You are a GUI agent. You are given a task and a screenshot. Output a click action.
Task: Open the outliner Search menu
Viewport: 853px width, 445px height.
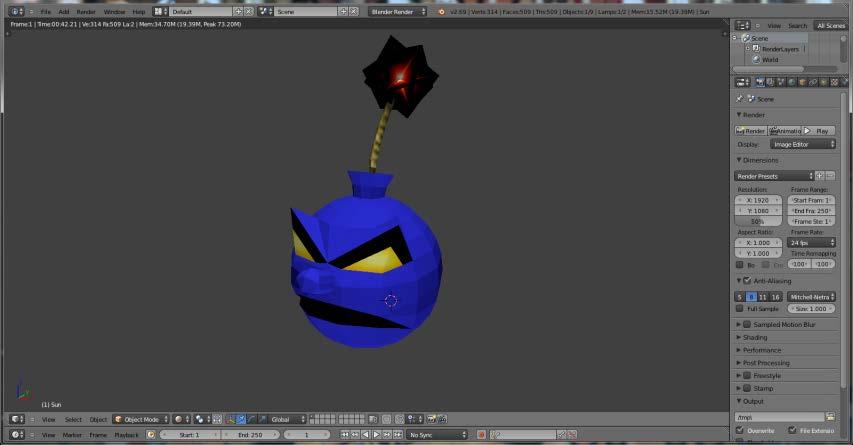tap(797, 26)
